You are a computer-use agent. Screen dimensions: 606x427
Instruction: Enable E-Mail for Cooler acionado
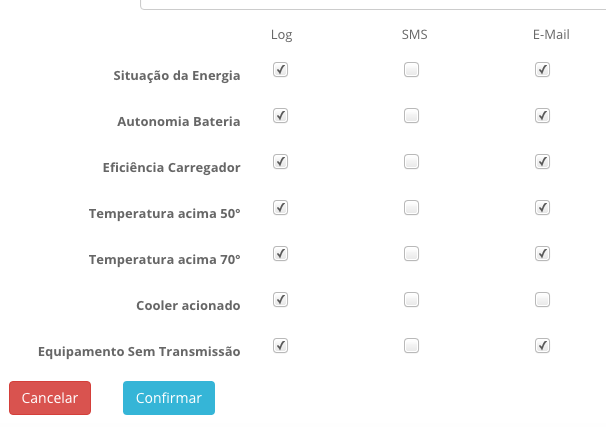coord(542,299)
